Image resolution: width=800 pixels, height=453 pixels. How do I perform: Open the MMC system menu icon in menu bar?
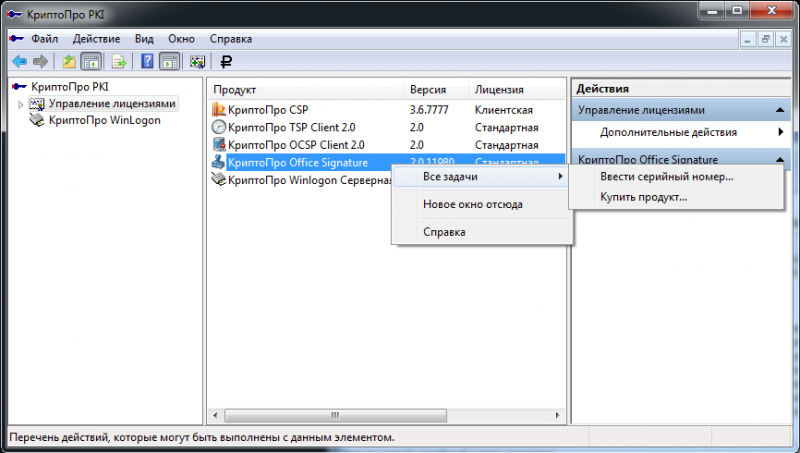17,39
